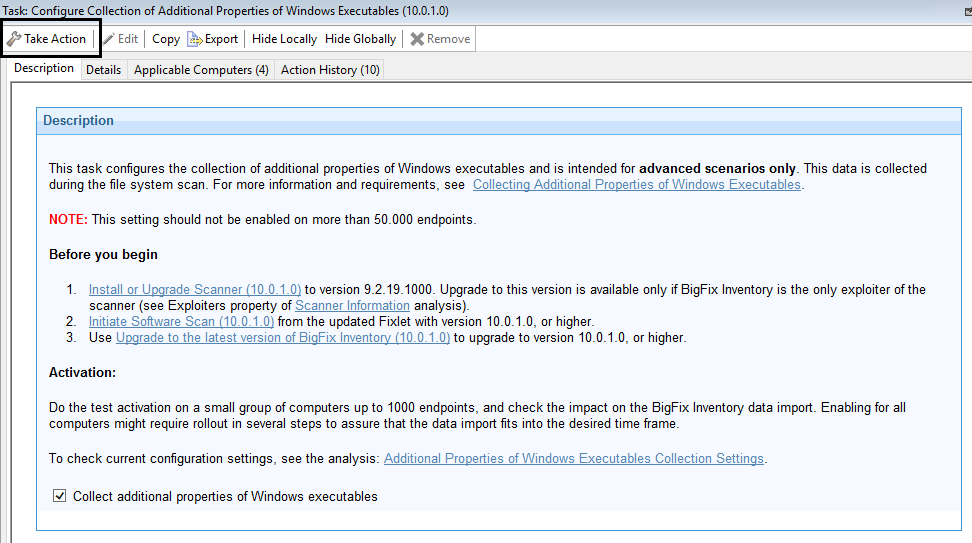
Task: Click the Take Action wrench icon
Action: coord(14,39)
